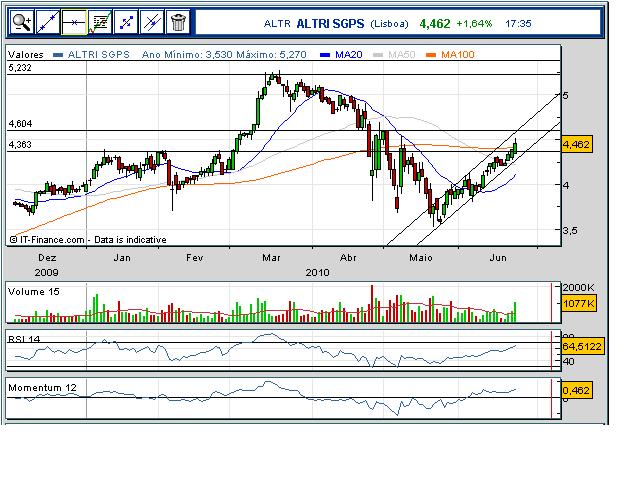Screen dimensions: 640x480
Task: Select the parallel channel lines tool
Action: pos(152,22)
